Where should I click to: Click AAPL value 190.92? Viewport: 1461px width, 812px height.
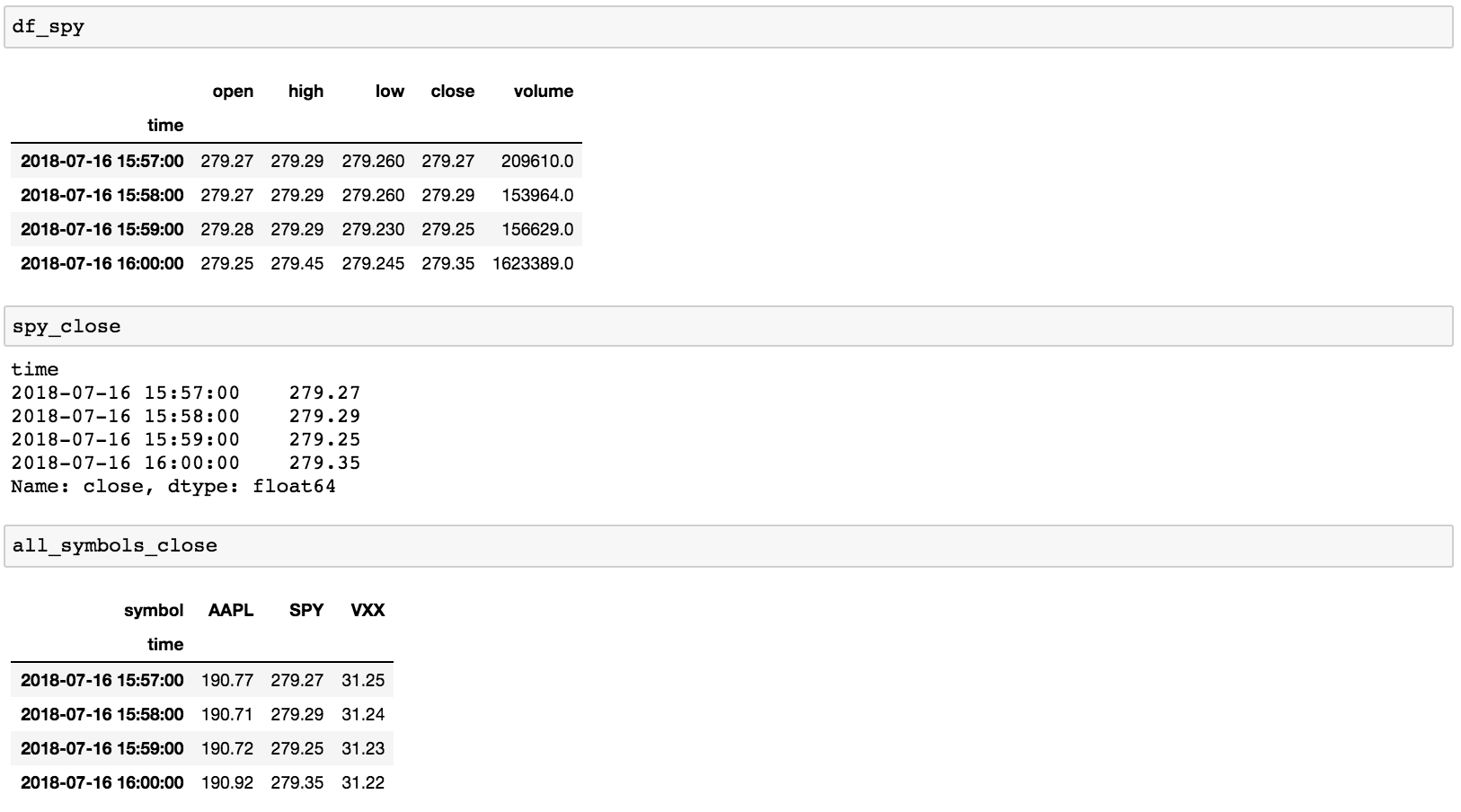coord(227,783)
